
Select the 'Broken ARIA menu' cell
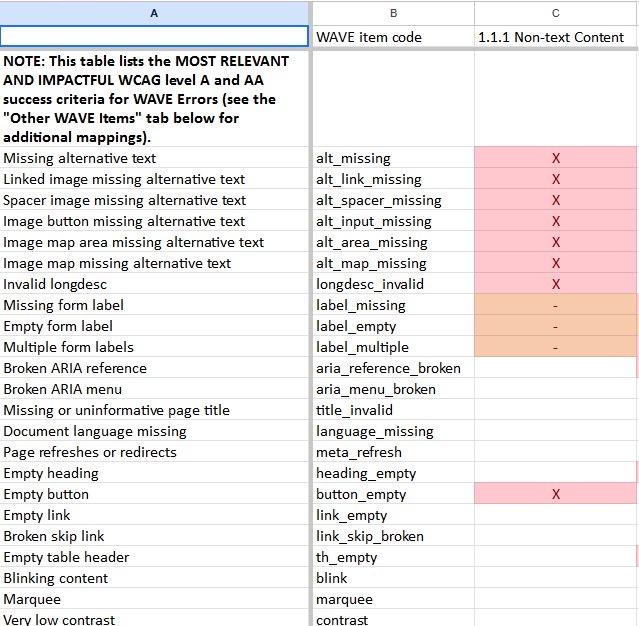pos(154,389)
